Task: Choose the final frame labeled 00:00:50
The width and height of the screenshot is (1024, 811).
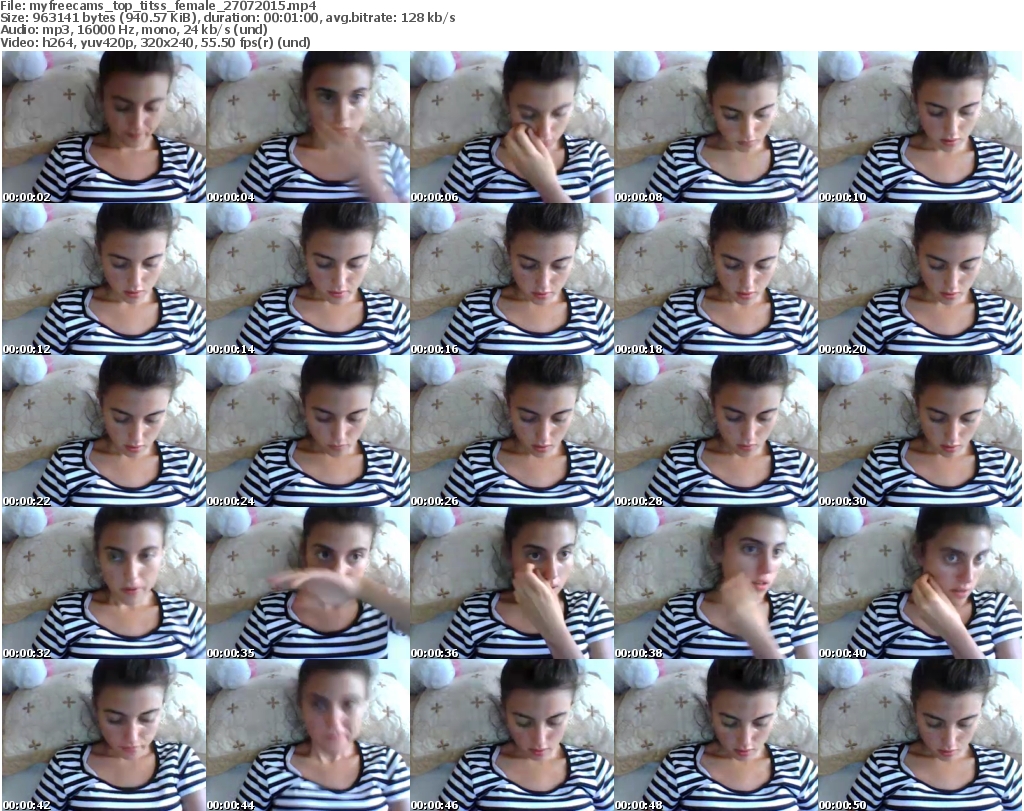Action: point(920,735)
